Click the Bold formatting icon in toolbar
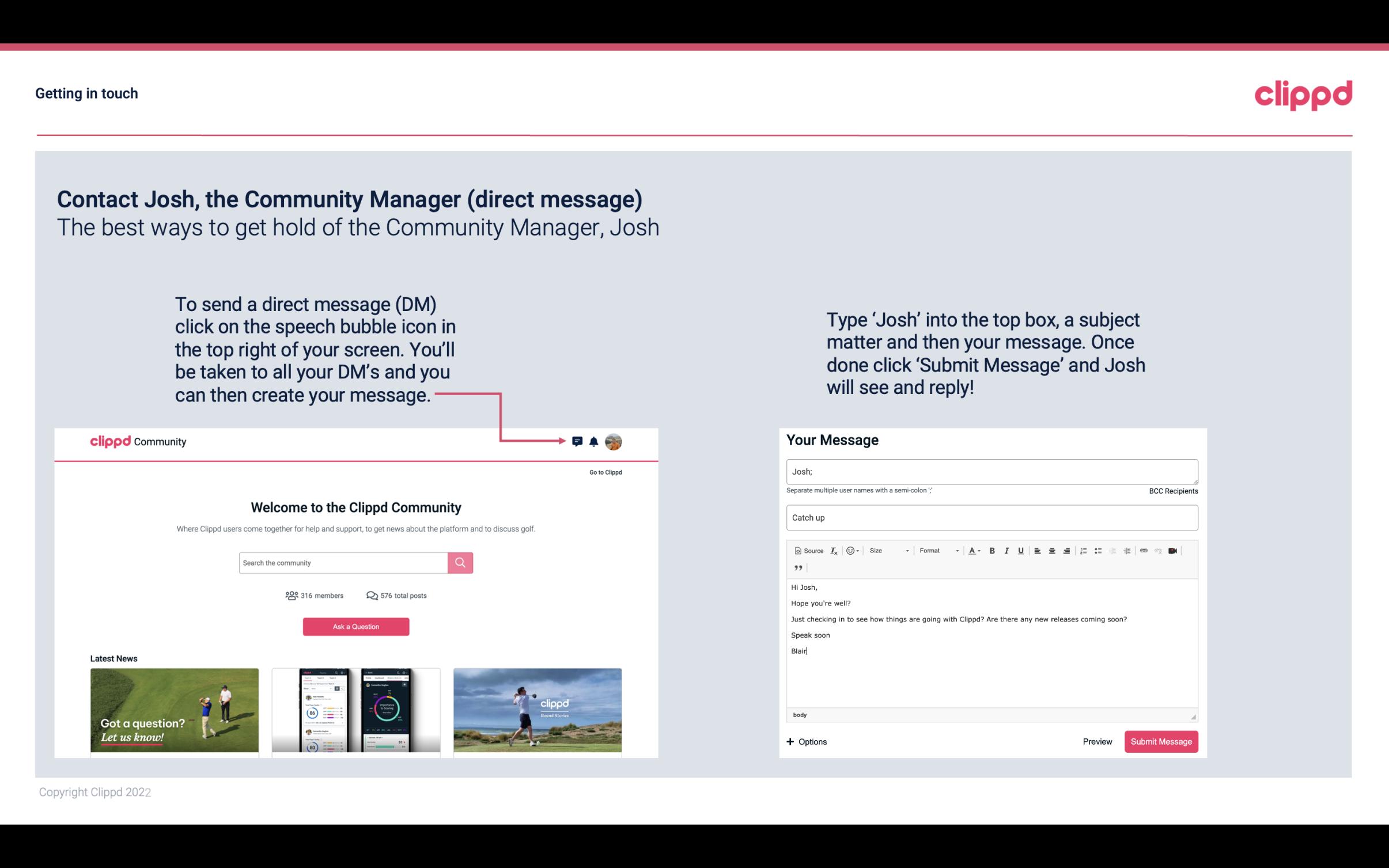 click(x=992, y=551)
